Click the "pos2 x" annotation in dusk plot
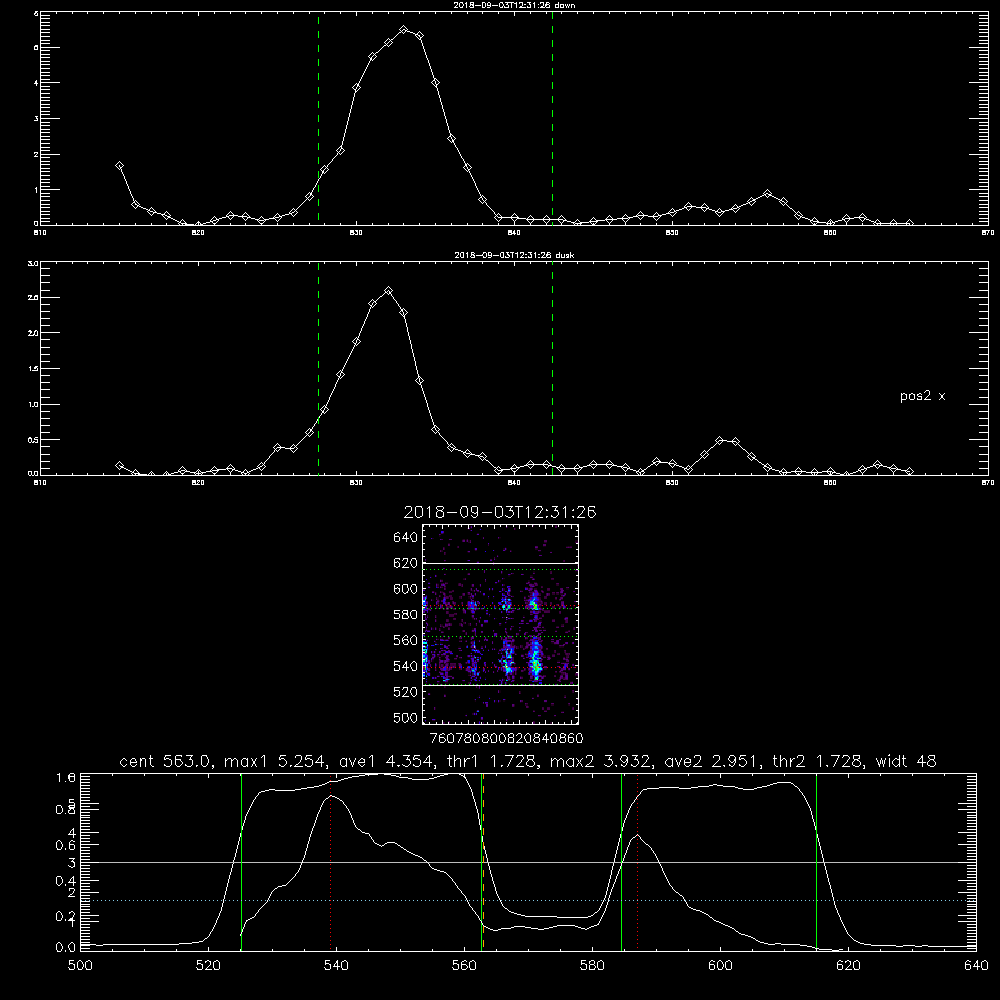This screenshot has height=1000, width=1000. tap(922, 396)
